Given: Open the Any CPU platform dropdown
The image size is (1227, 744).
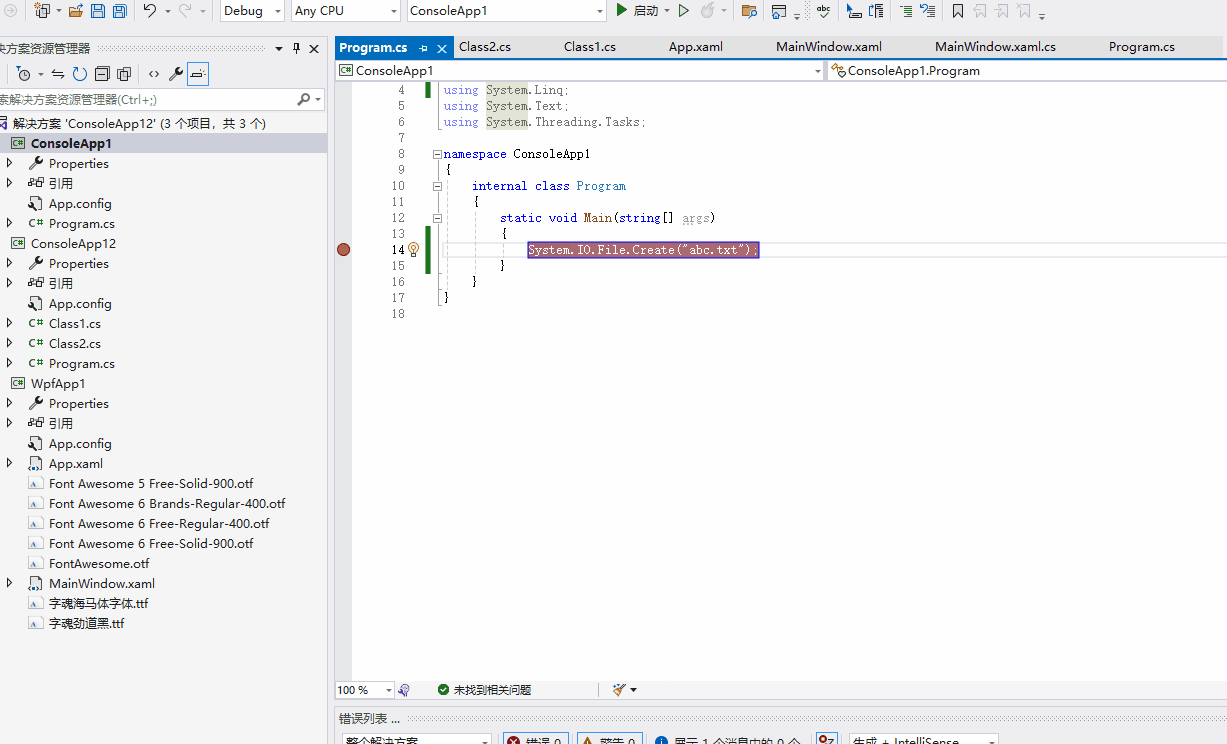Looking at the screenshot, I should point(392,11).
